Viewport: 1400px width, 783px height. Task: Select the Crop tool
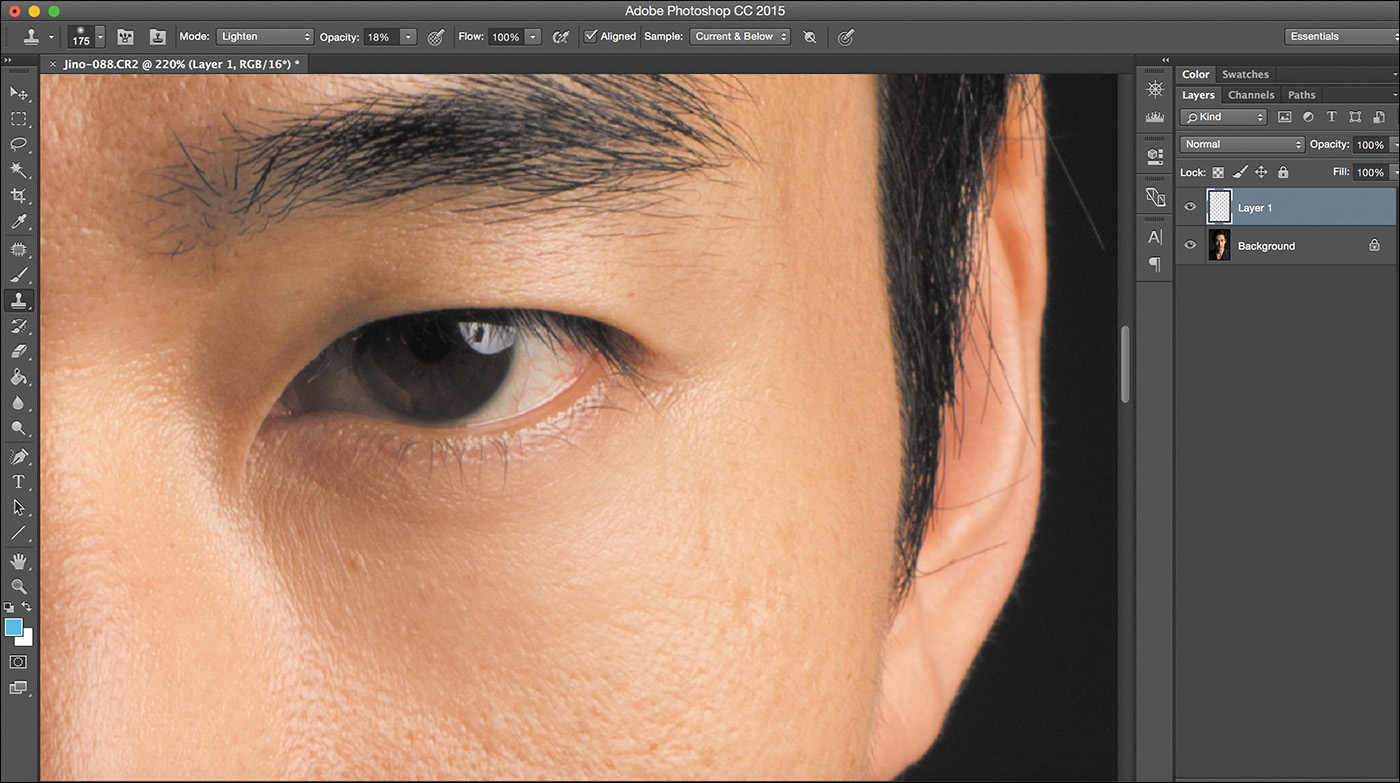(x=18, y=196)
